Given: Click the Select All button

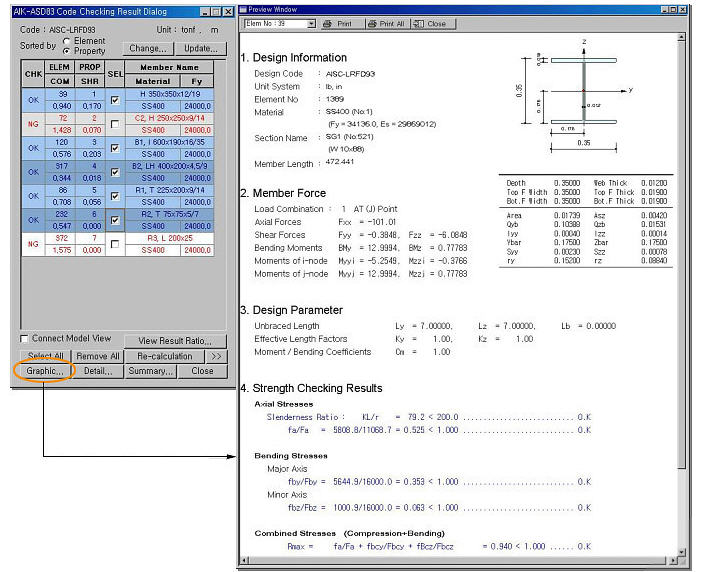Looking at the screenshot, I should [x=46, y=356].
